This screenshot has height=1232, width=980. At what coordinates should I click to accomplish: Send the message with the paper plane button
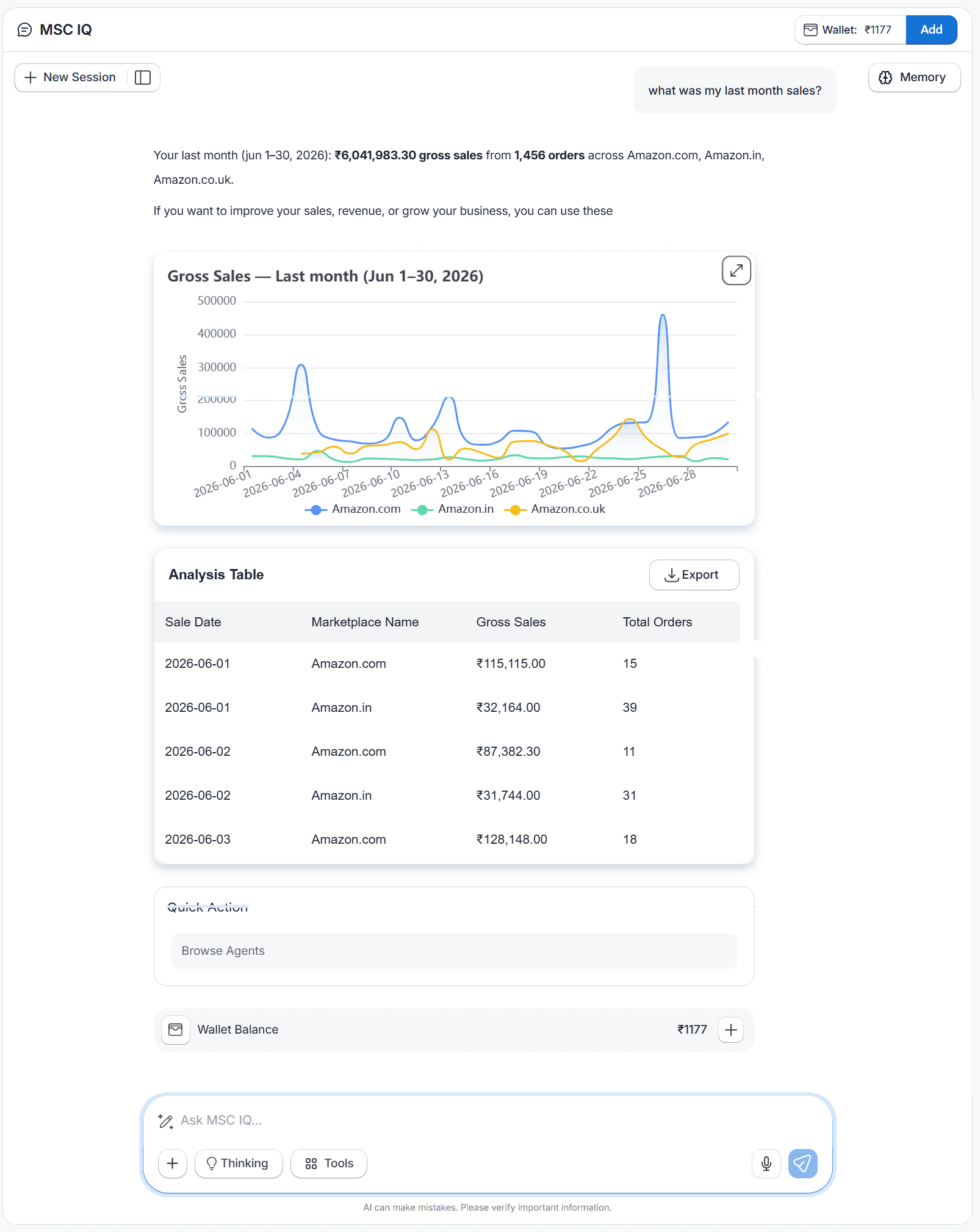tap(802, 1164)
